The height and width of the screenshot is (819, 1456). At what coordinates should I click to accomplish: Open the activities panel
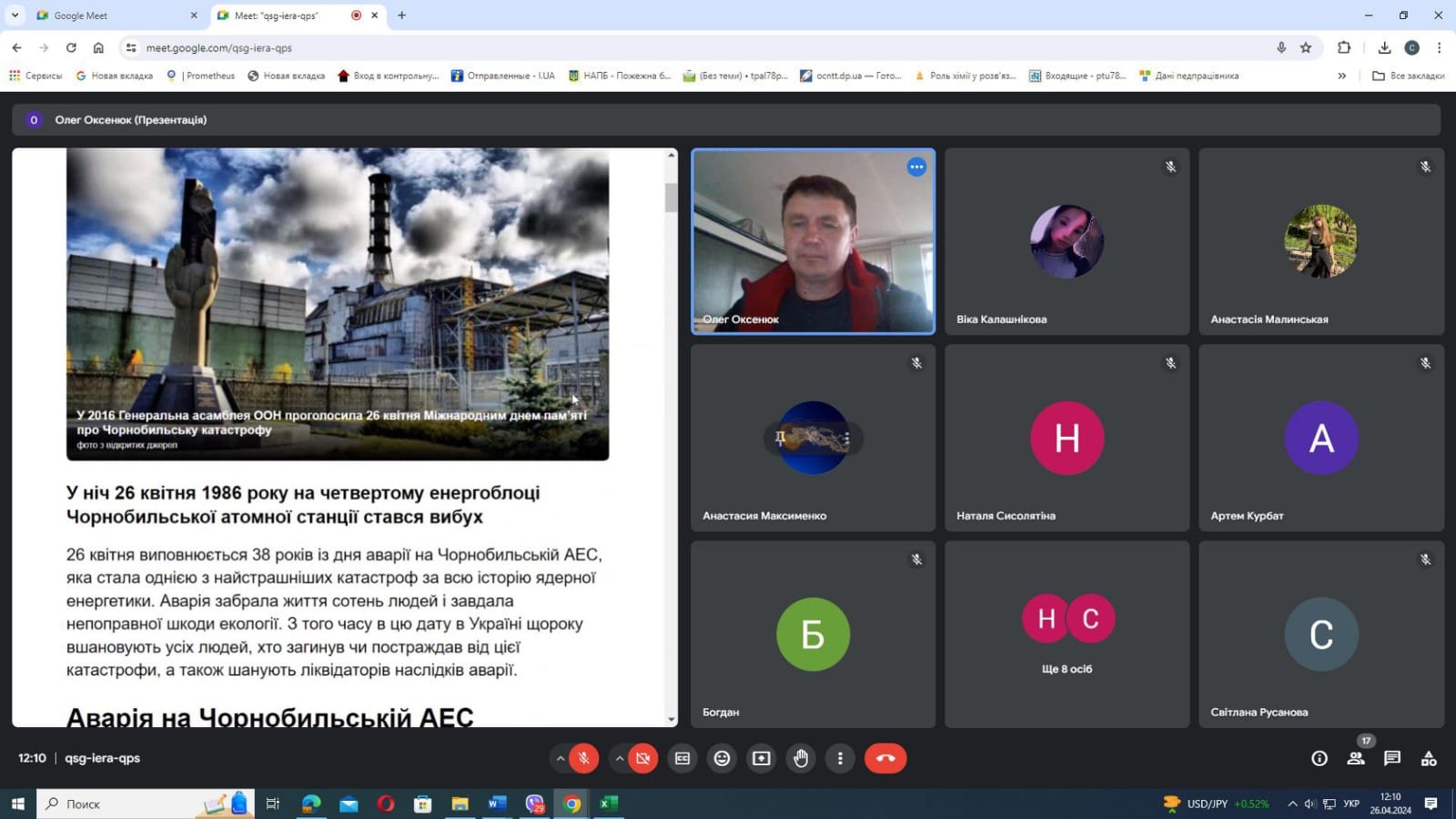tap(1429, 758)
